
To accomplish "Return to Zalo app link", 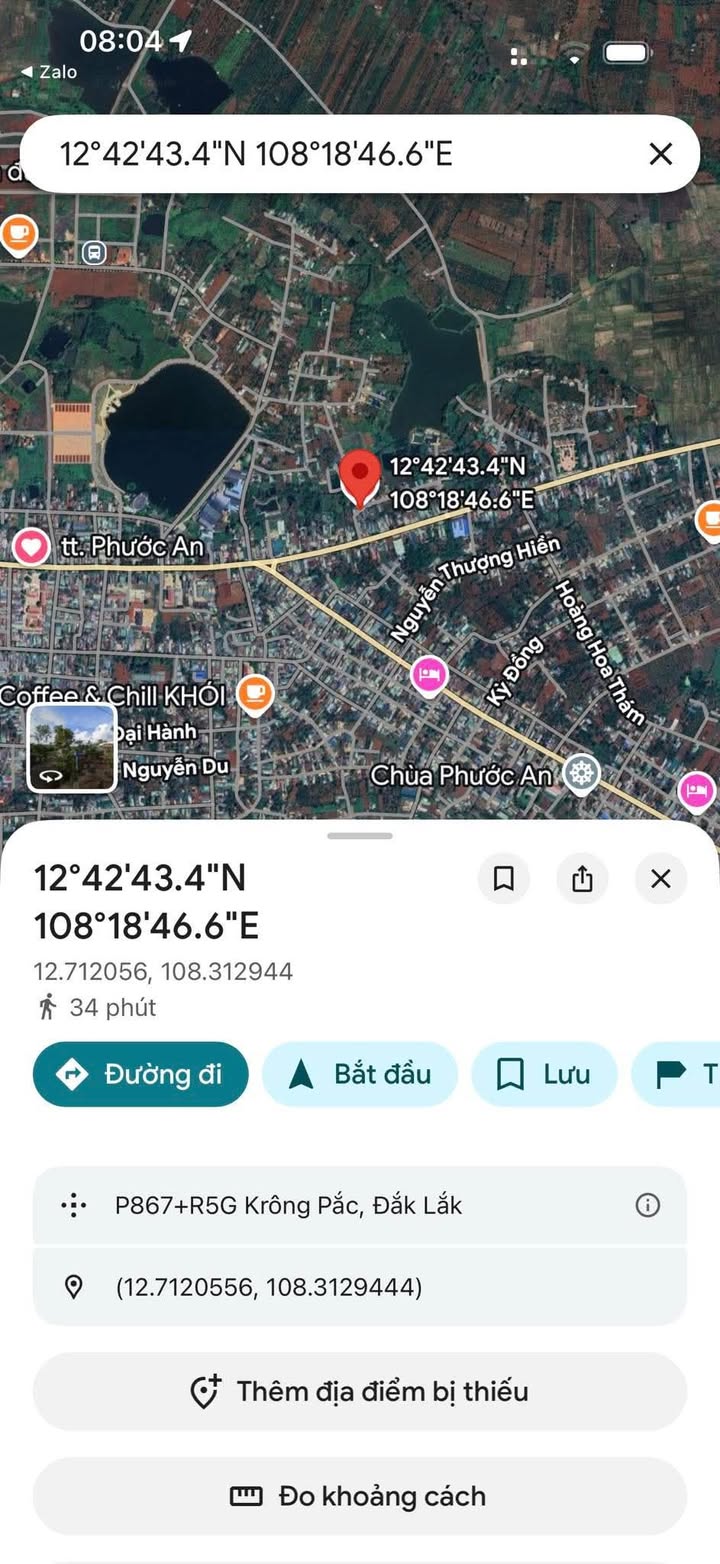I will click(x=49, y=72).
